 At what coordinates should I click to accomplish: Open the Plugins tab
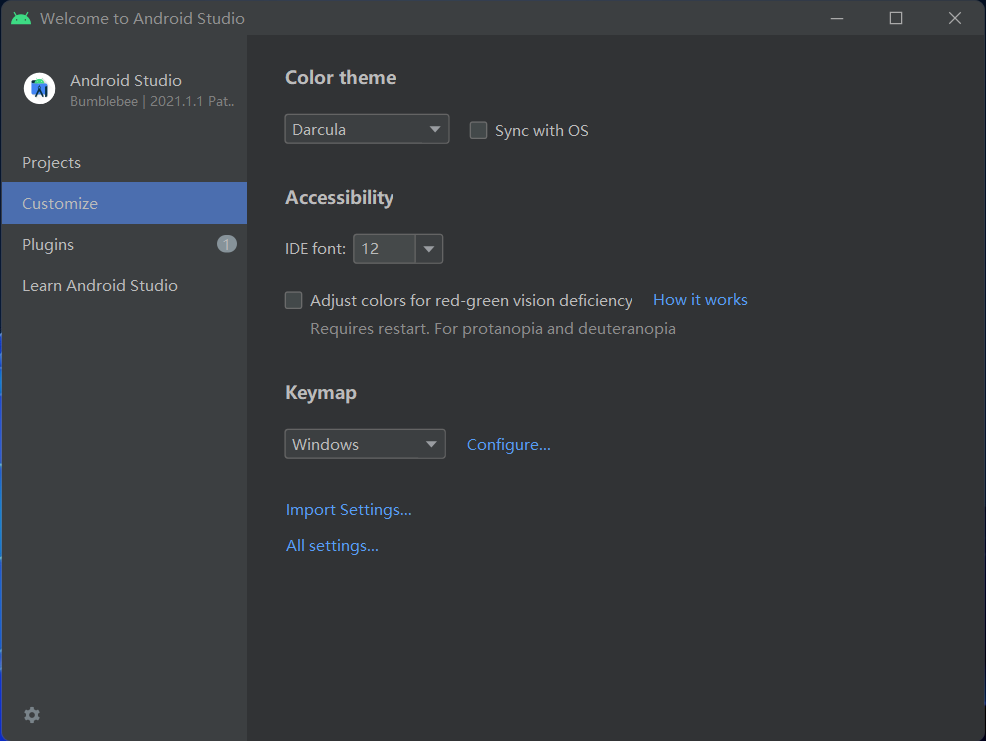coord(125,244)
